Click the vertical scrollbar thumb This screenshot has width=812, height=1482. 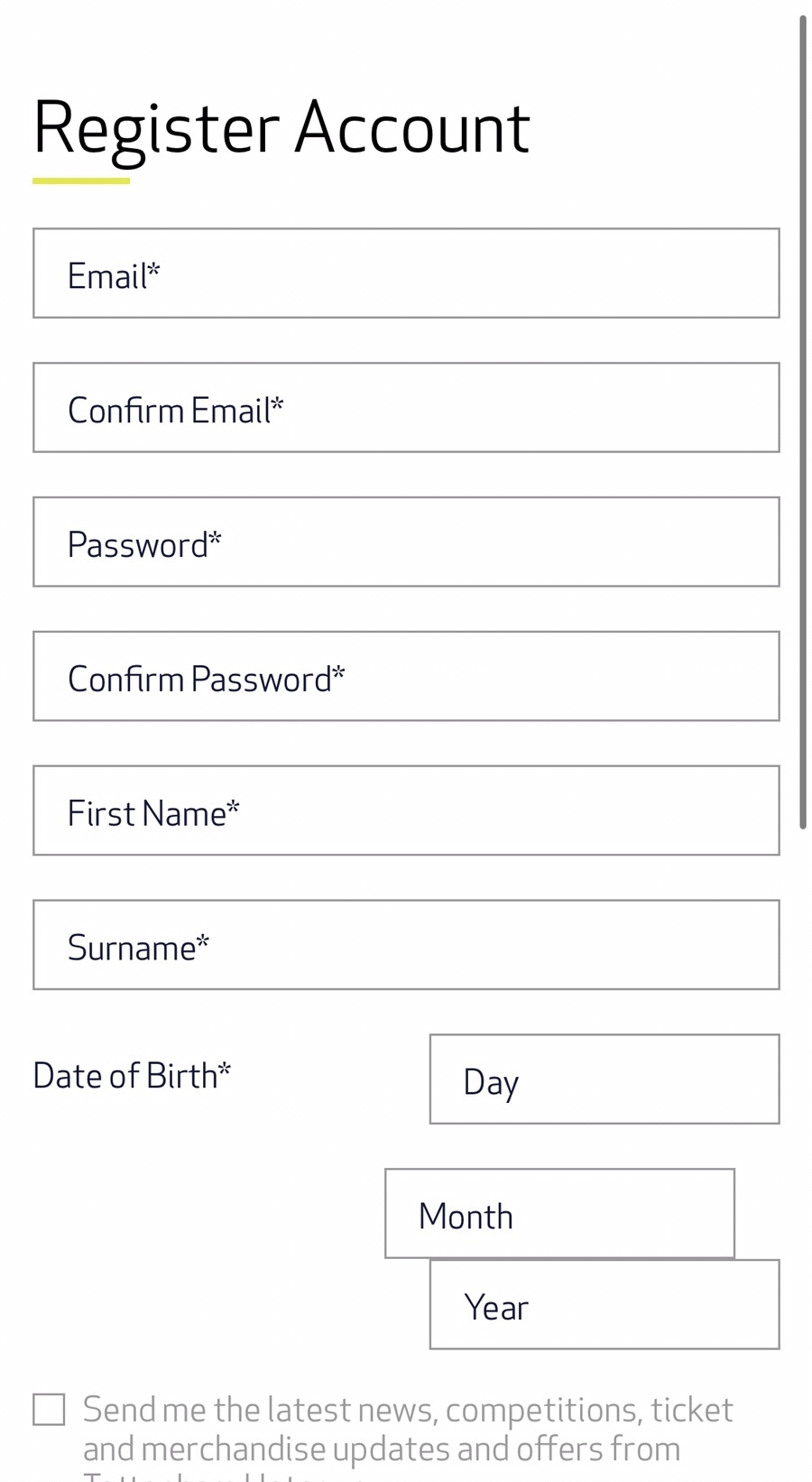802,422
